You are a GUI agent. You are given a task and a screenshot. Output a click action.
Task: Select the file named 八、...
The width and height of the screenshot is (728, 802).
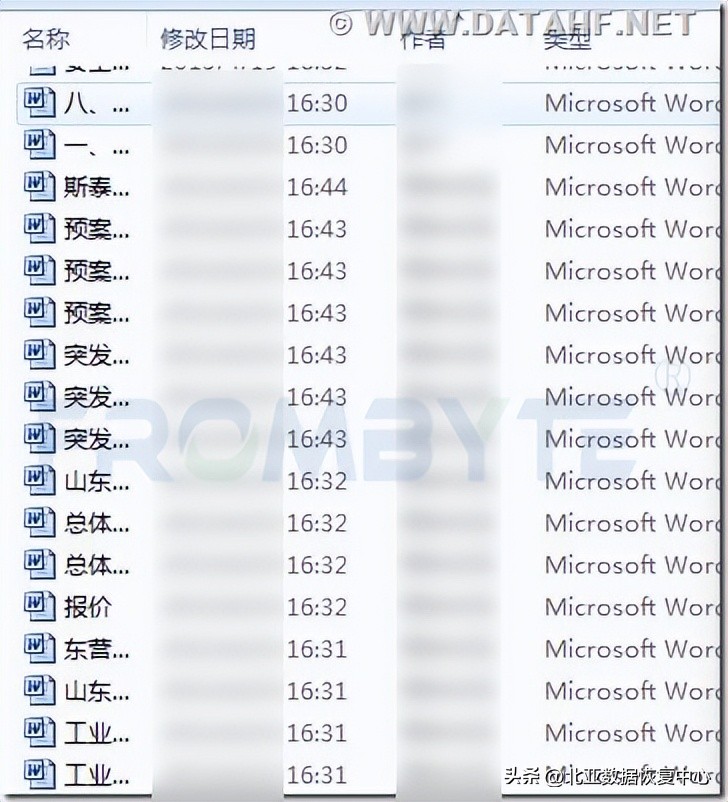click(96, 104)
